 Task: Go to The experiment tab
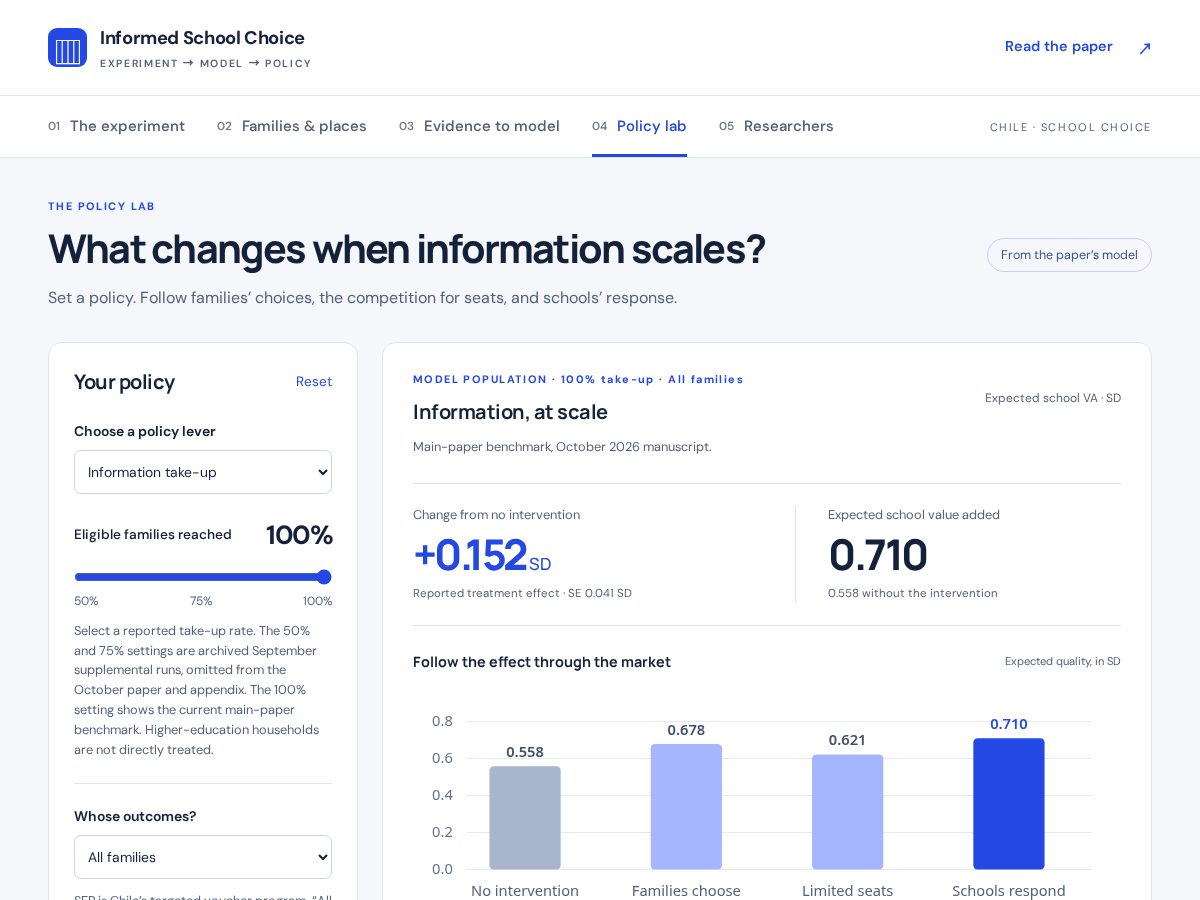coord(116,126)
